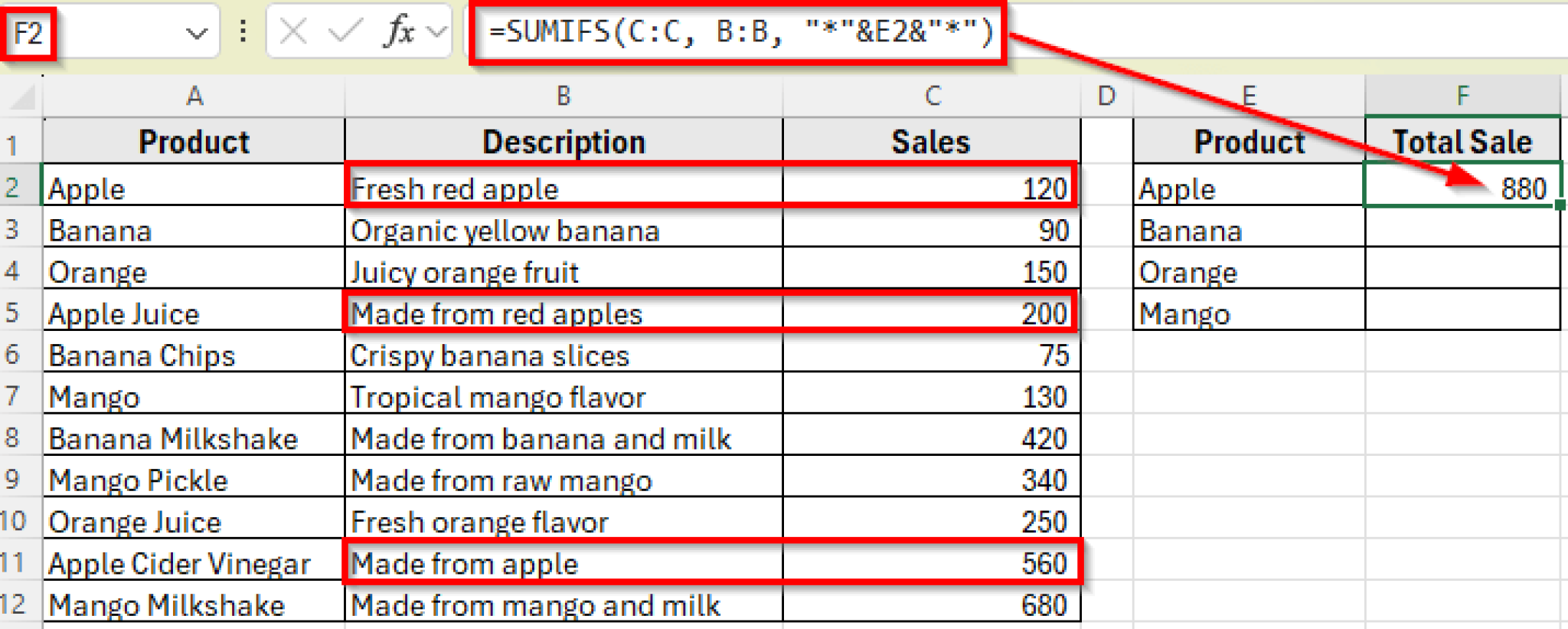Click the fill handle on cell F2
Viewport: 1568px width, 629px height.
[x=1562, y=203]
